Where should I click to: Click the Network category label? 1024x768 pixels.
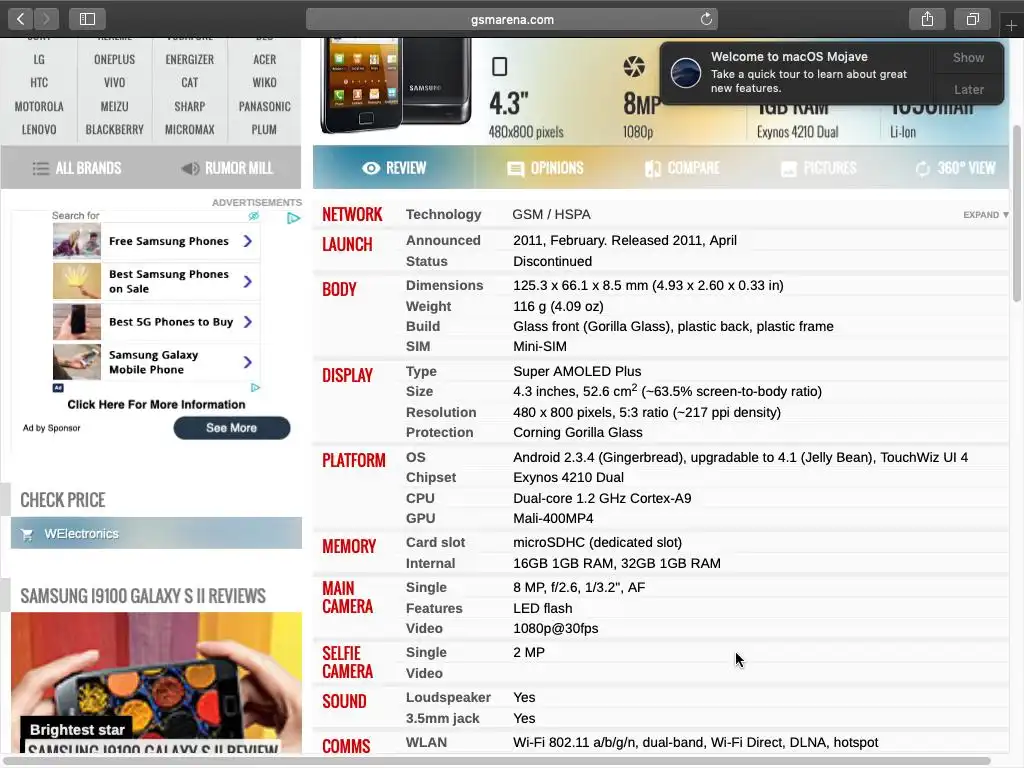(352, 215)
